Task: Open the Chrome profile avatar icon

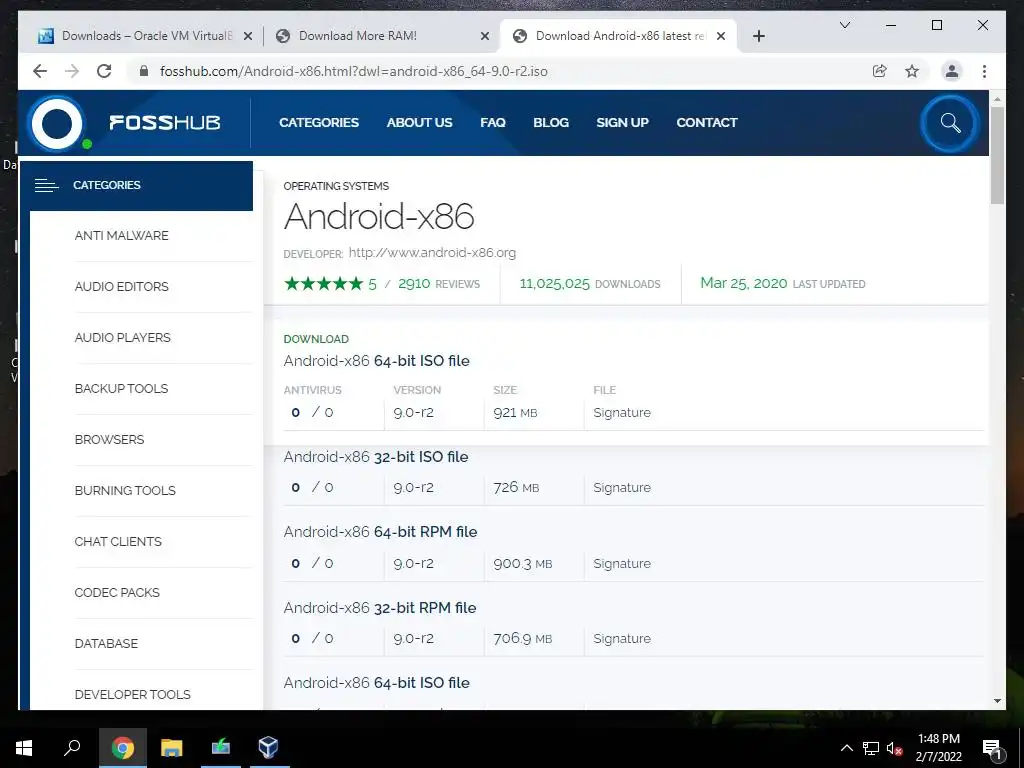Action: click(952, 71)
